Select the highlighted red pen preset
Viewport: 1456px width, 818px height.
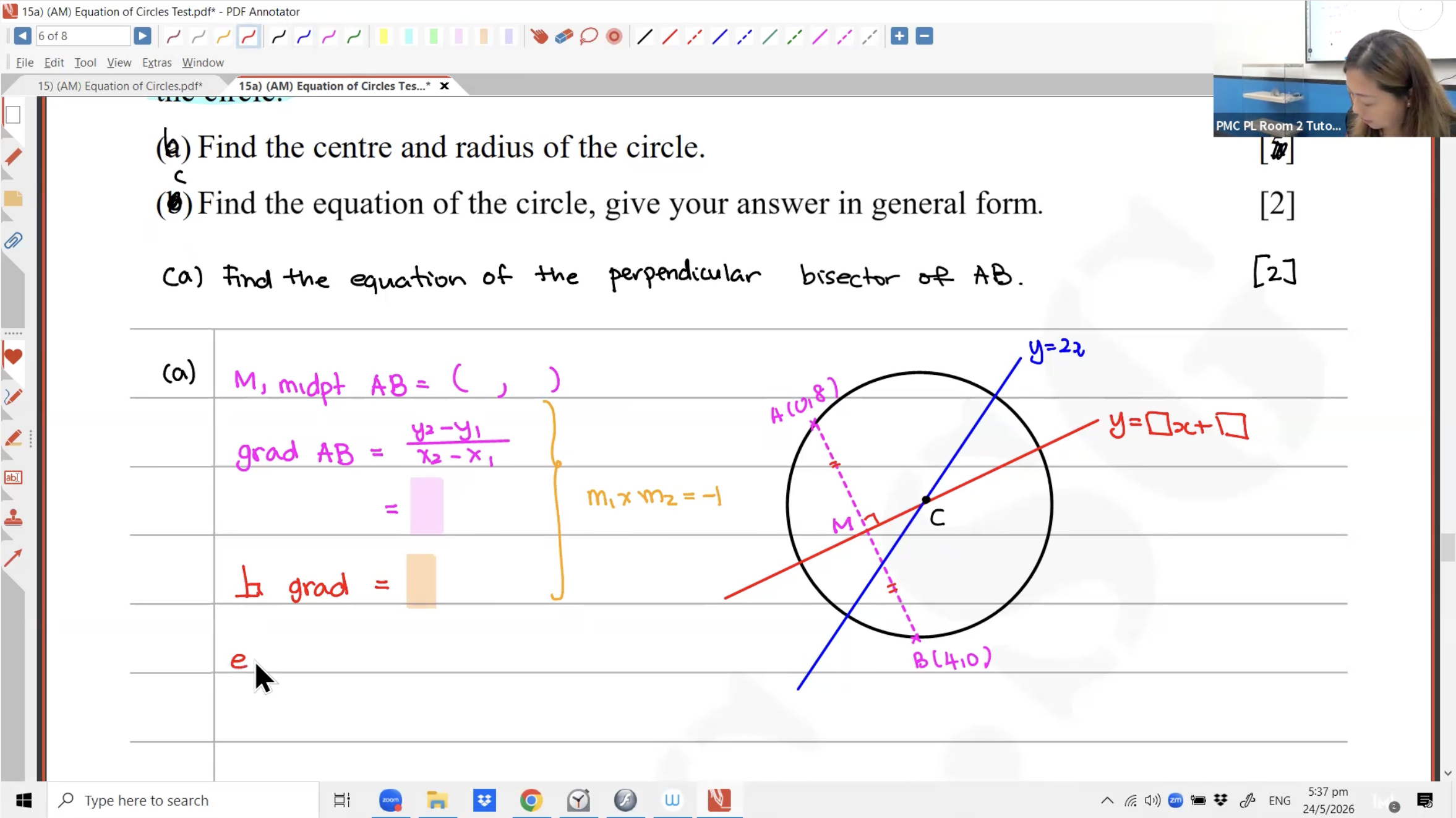(248, 37)
